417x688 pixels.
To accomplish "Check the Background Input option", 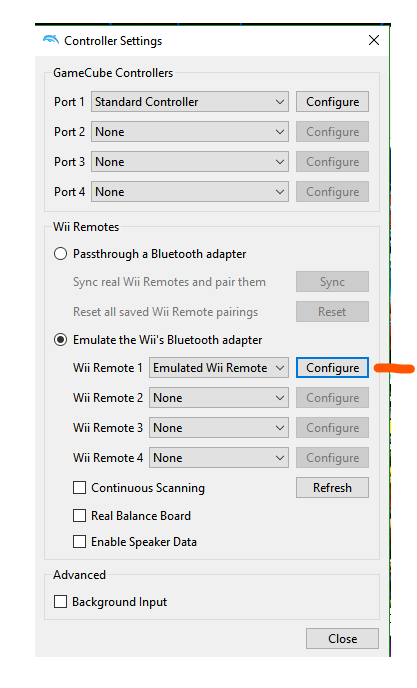I will pyautogui.click(x=60, y=602).
